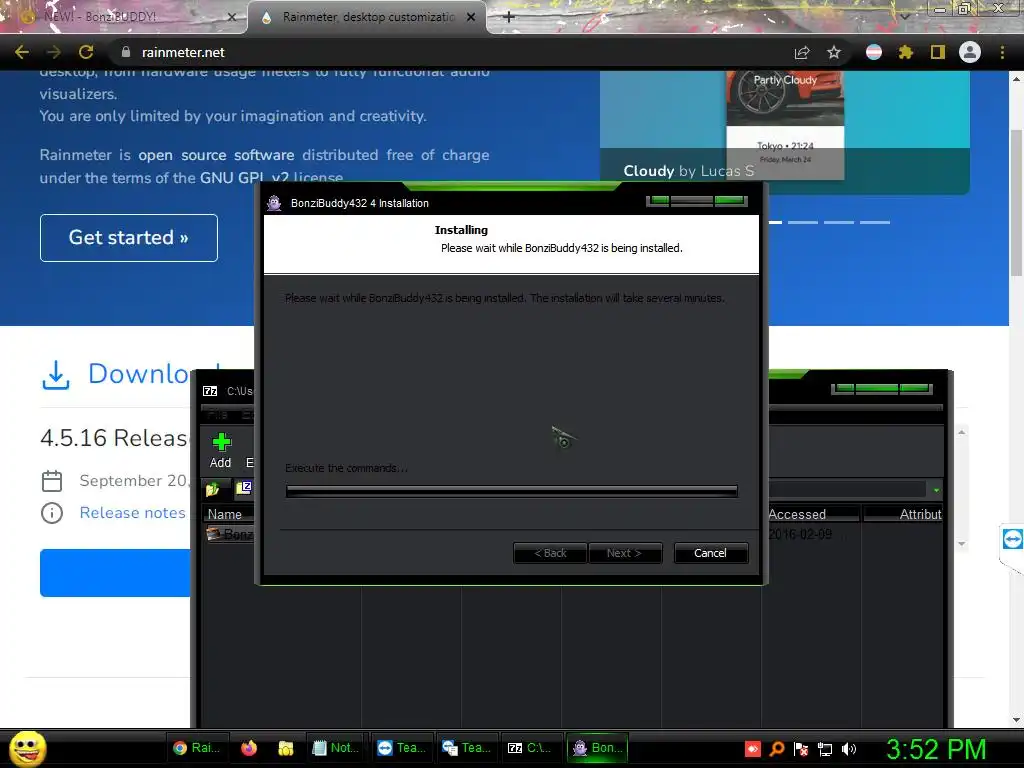Sort by the Name column in 7-Zip

225,514
